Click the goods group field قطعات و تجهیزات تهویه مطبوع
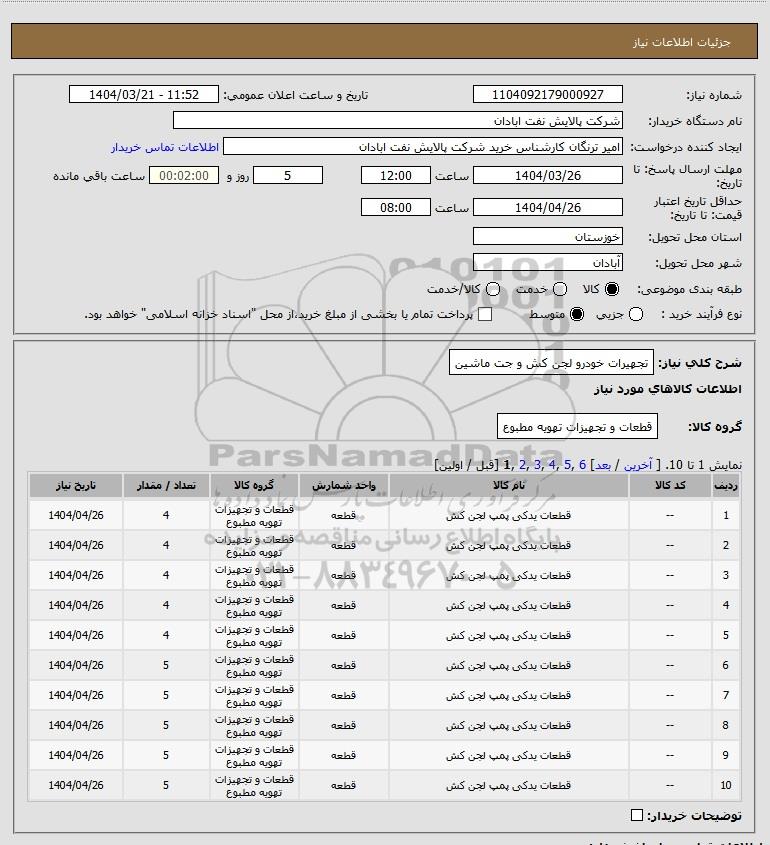770x845 pixels. pyautogui.click(x=577, y=427)
